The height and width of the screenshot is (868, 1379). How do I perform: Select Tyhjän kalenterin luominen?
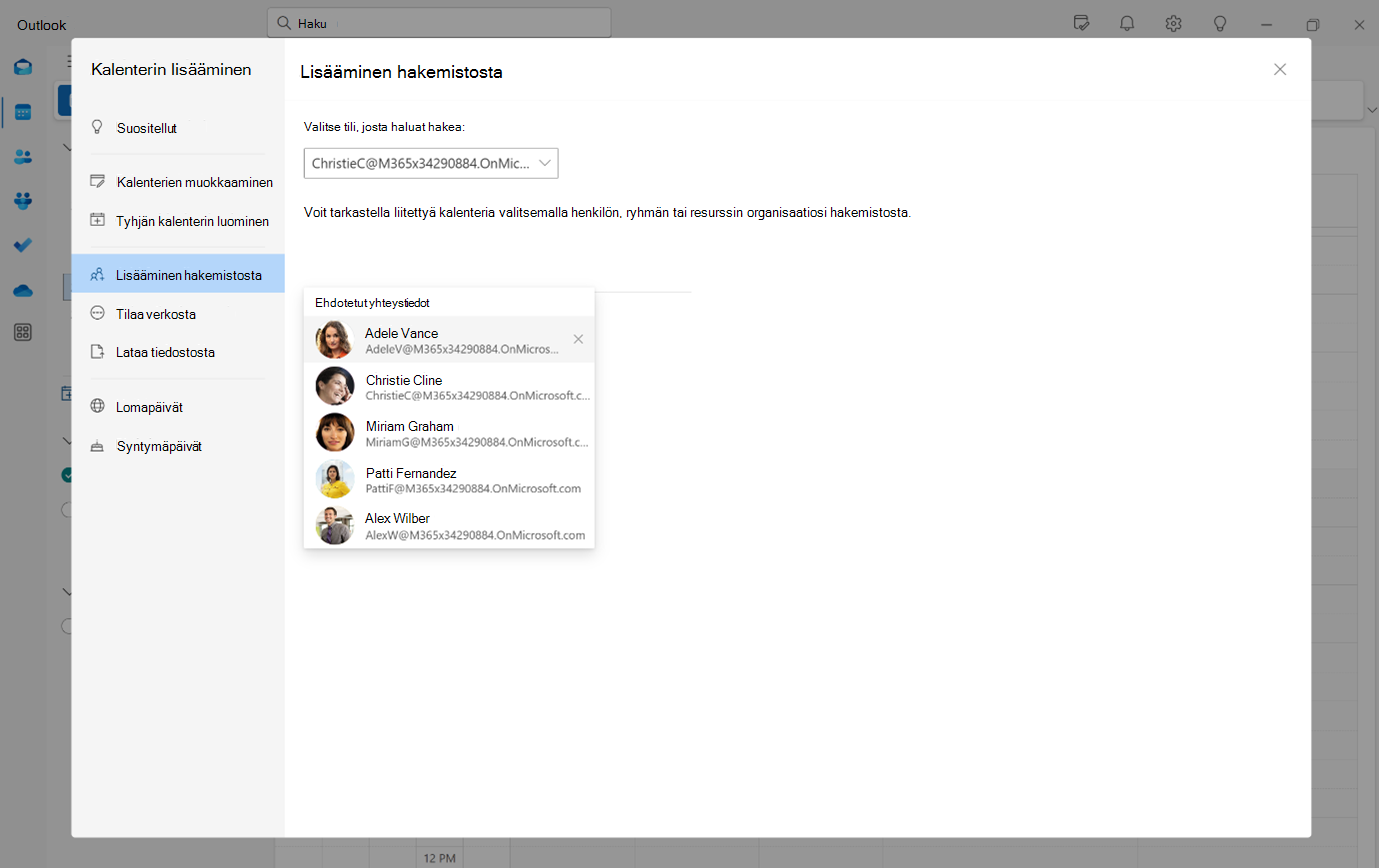[x=178, y=220]
